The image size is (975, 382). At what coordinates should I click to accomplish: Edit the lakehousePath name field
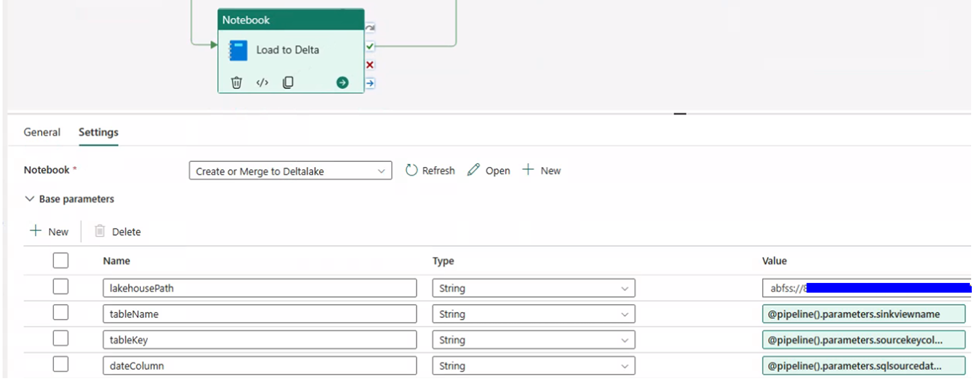coord(260,289)
